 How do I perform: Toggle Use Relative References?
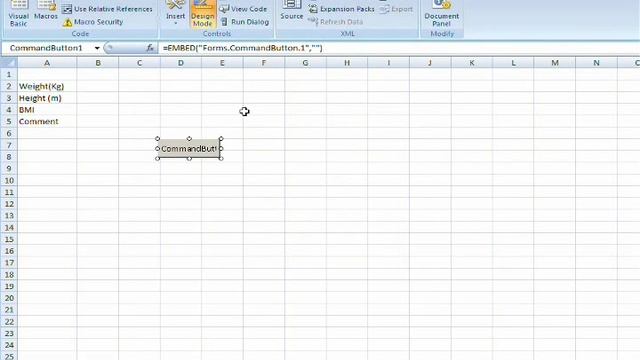tap(107, 9)
